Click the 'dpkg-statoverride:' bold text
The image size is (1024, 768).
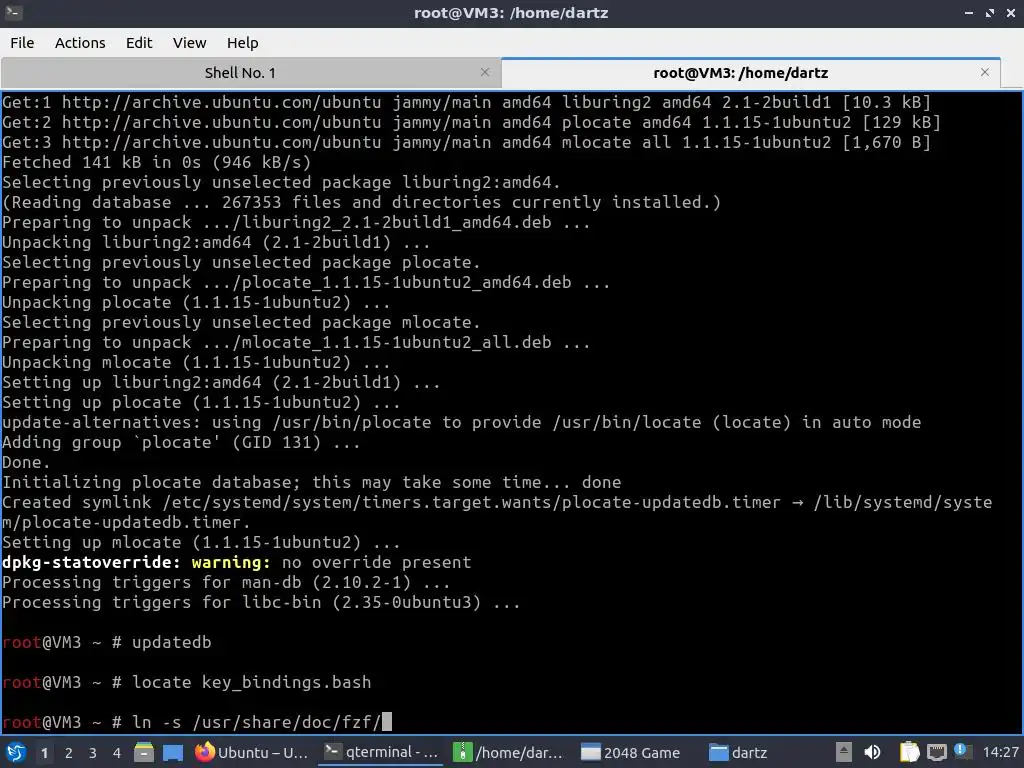coord(91,562)
